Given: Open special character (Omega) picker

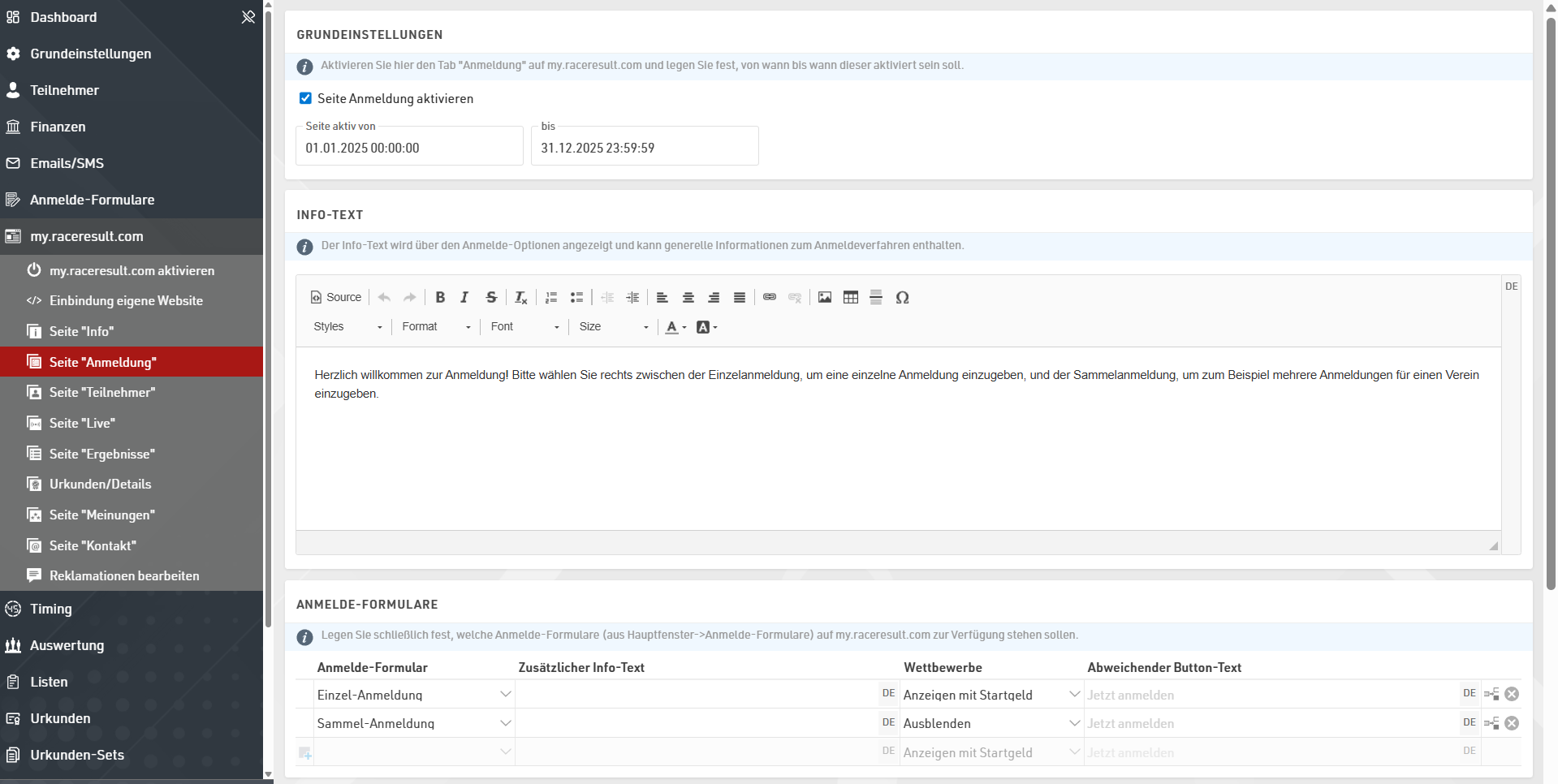Looking at the screenshot, I should 902,297.
